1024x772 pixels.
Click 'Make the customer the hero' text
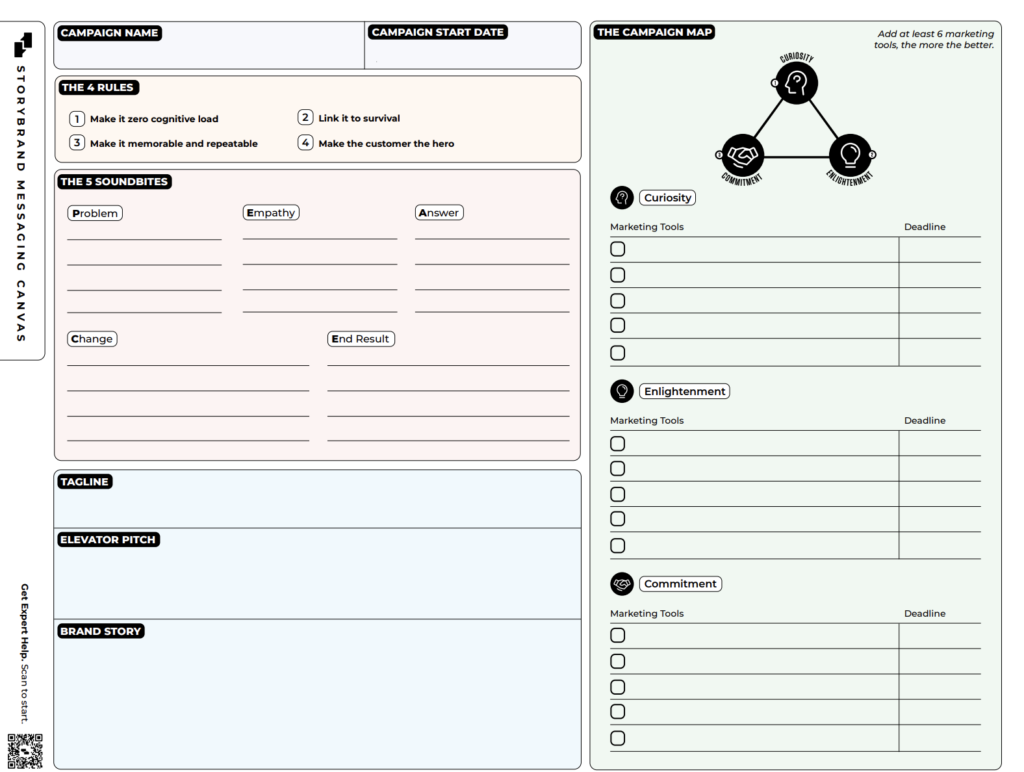386,143
